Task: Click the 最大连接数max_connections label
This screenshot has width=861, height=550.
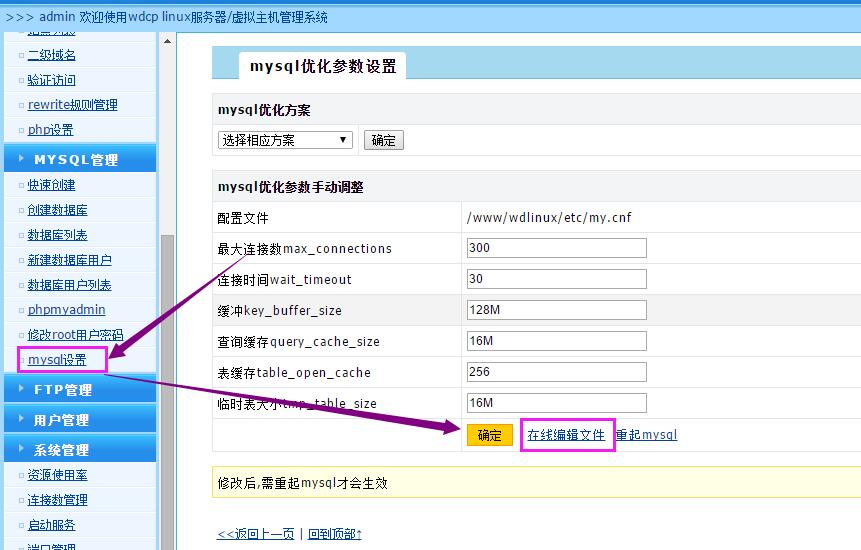Action: point(305,249)
